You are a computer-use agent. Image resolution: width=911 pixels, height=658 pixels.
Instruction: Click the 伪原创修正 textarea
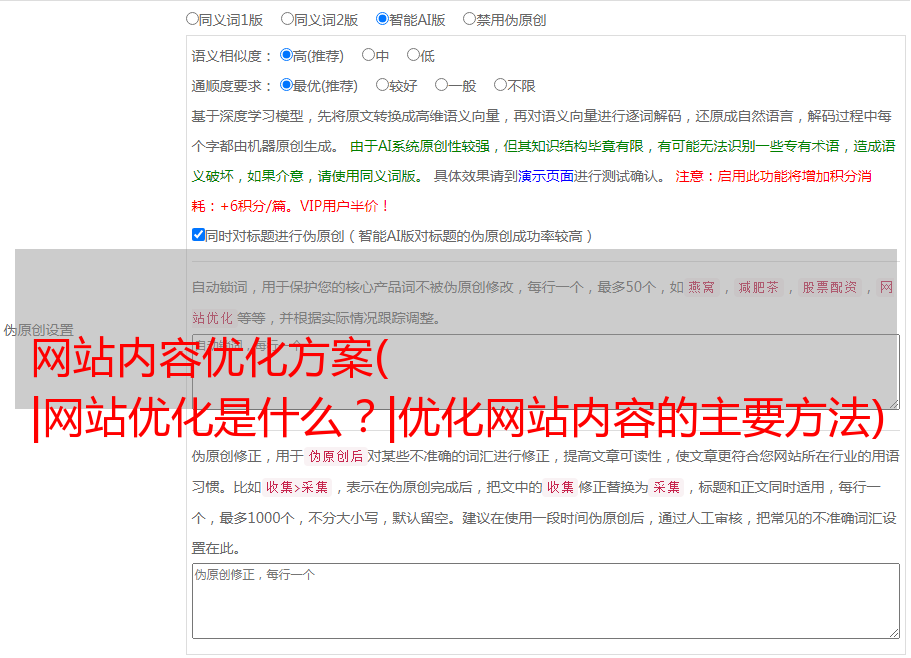coord(546,601)
